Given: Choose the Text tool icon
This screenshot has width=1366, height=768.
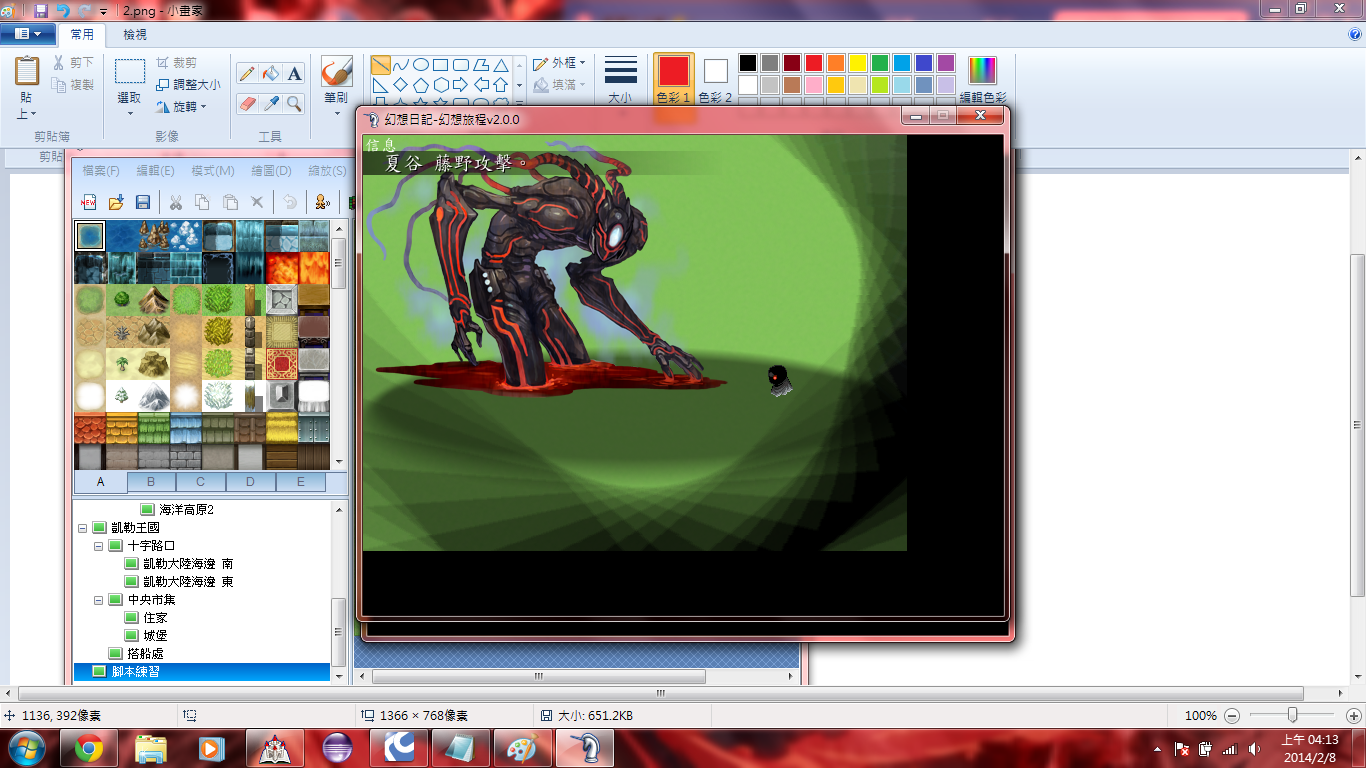Looking at the screenshot, I should click(x=294, y=73).
